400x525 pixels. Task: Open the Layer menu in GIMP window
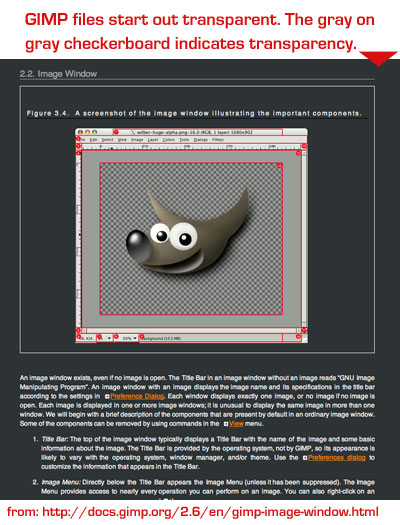[153, 140]
